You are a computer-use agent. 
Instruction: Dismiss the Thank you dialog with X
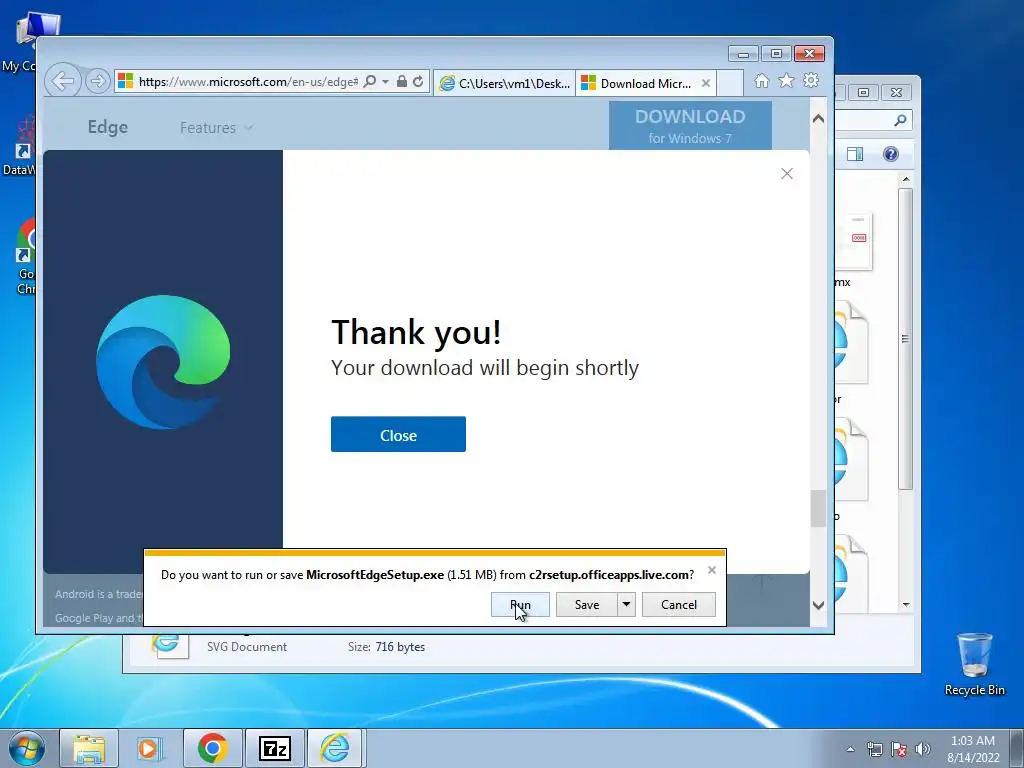click(787, 174)
